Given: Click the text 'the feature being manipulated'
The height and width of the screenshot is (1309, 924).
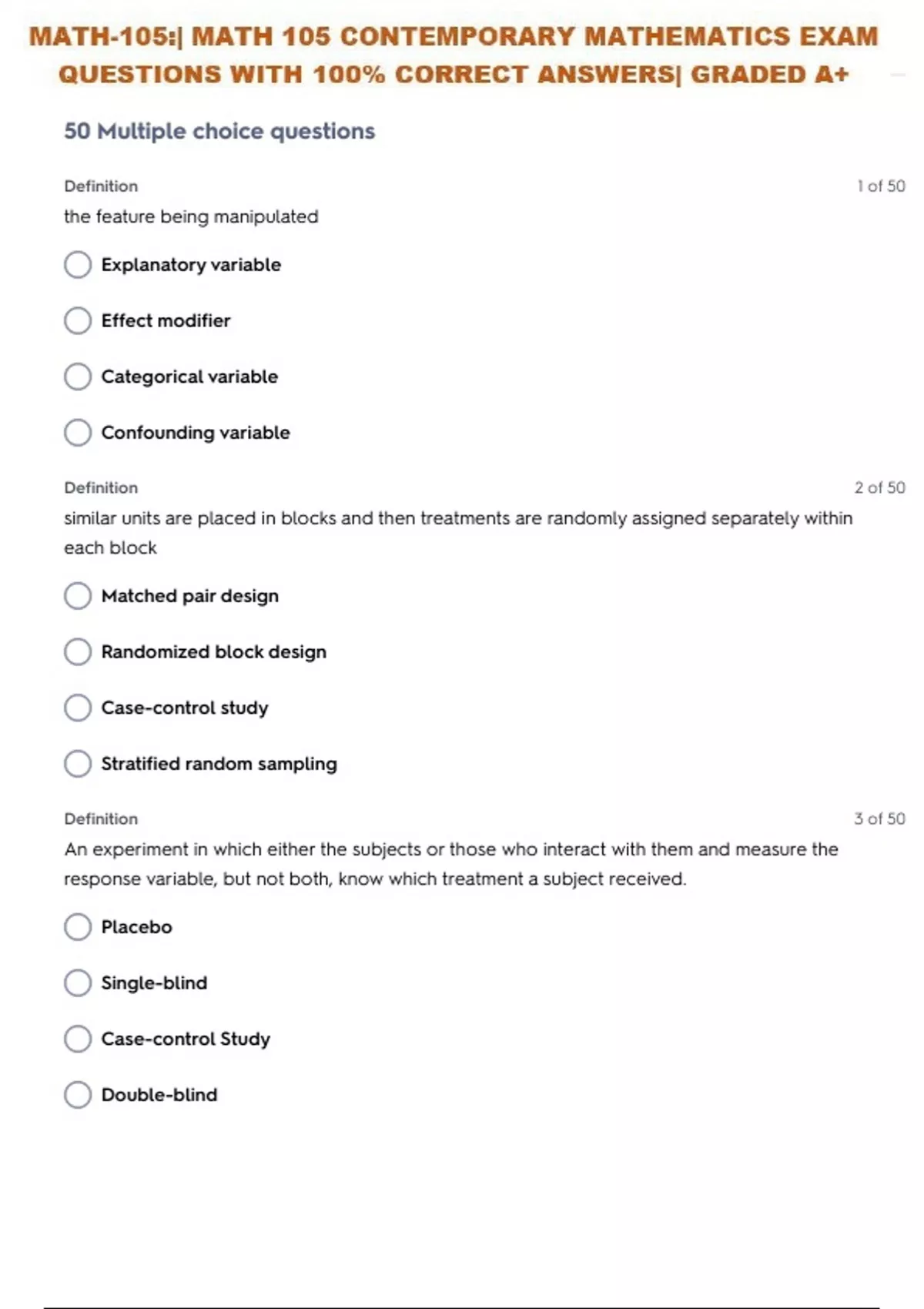Looking at the screenshot, I should point(191,217).
